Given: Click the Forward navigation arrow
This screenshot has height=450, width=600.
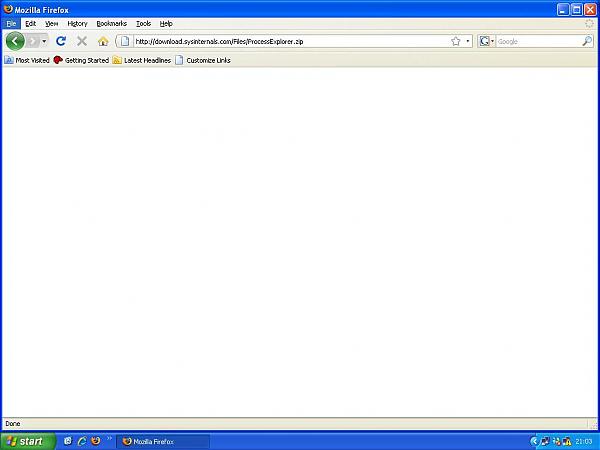Looking at the screenshot, I should pos(33,41).
